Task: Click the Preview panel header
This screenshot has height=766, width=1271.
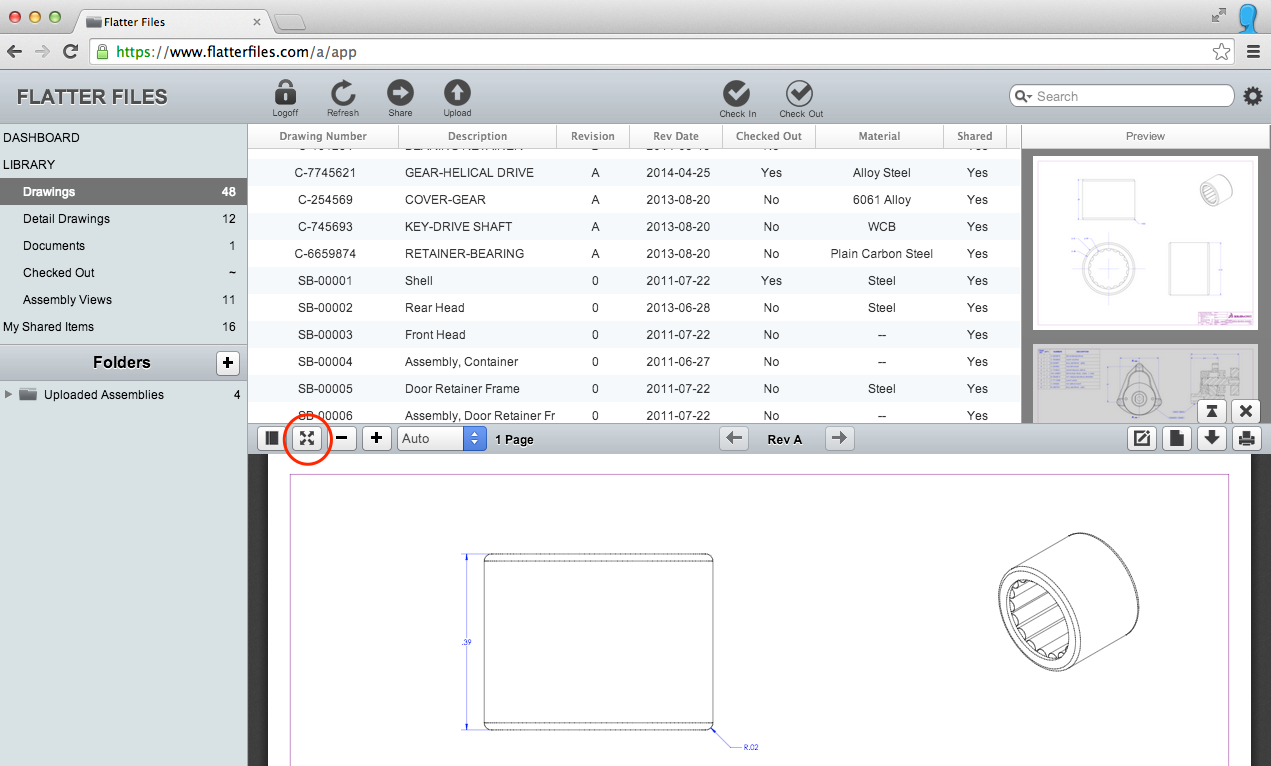Action: click(1145, 136)
